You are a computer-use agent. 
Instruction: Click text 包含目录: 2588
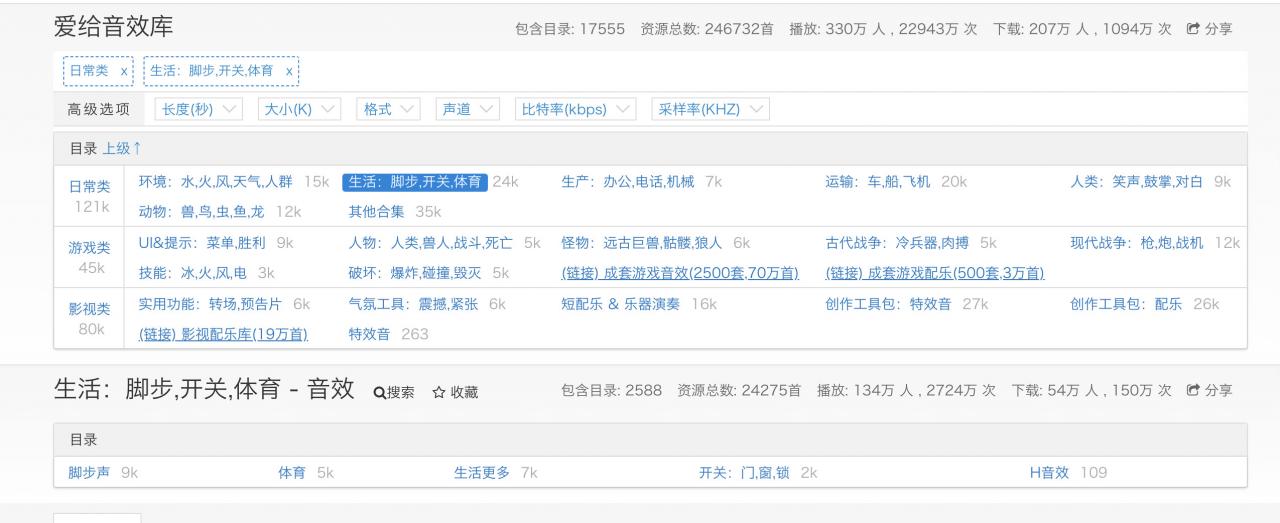pyautogui.click(x=612, y=390)
